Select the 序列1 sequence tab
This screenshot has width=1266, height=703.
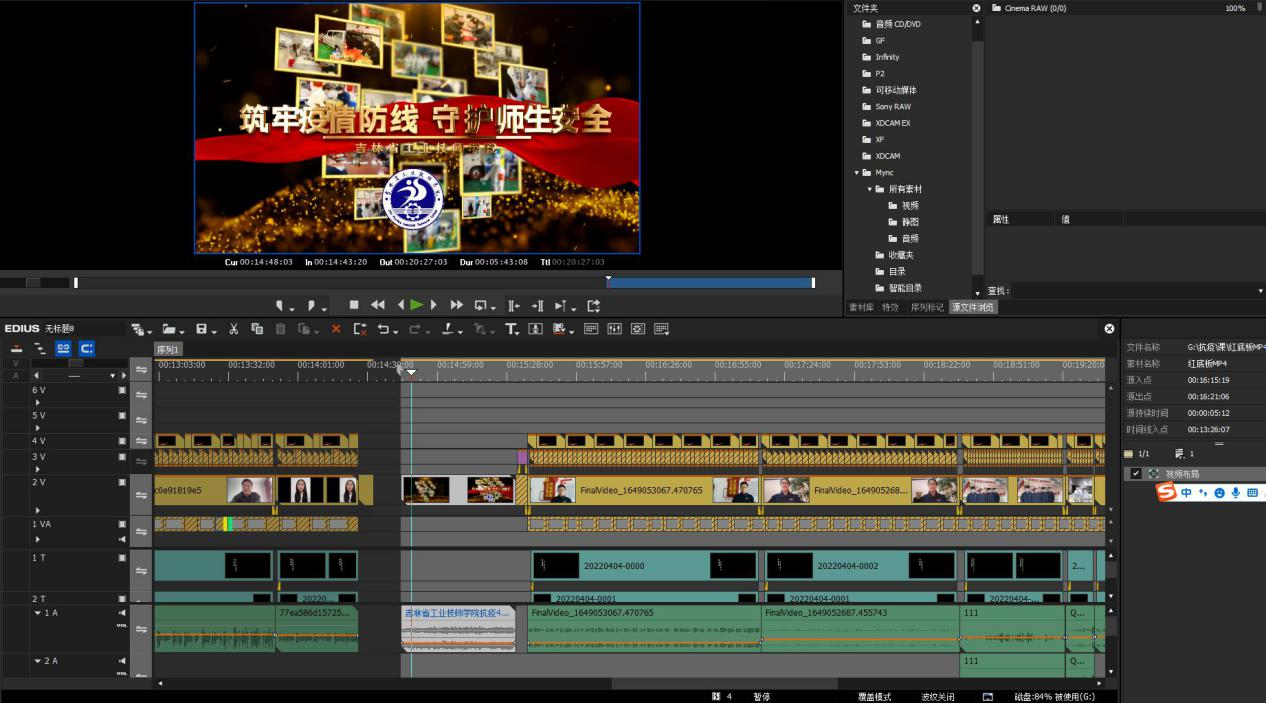(x=167, y=349)
